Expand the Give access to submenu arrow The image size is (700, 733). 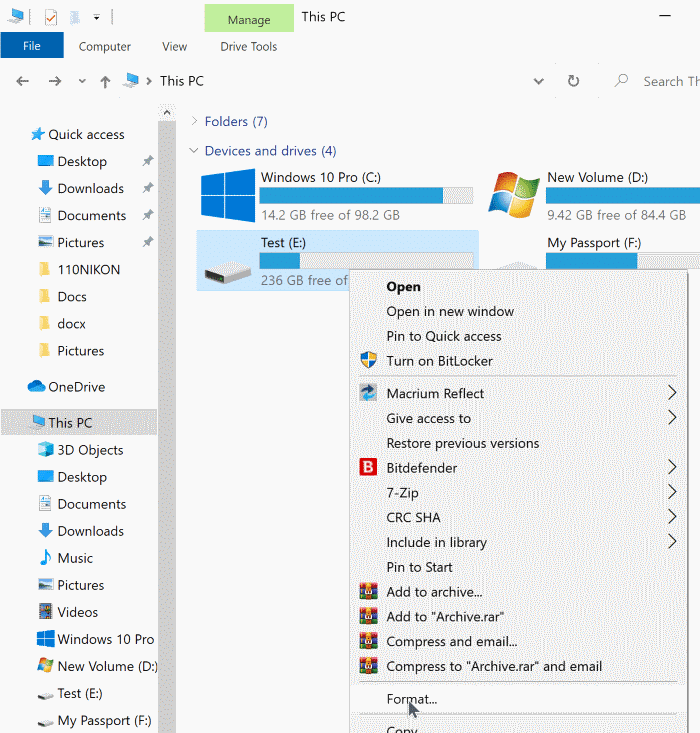click(x=672, y=418)
